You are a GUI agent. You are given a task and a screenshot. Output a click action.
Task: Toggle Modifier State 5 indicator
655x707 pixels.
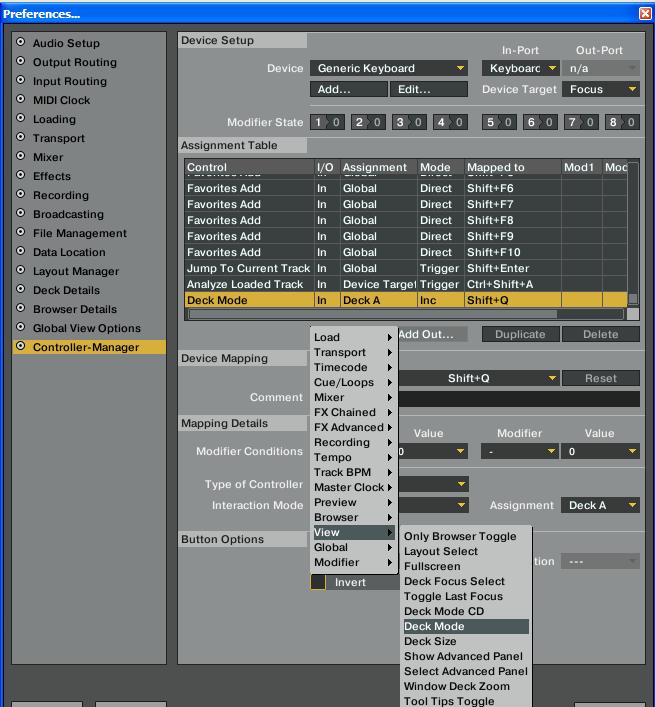(499, 122)
